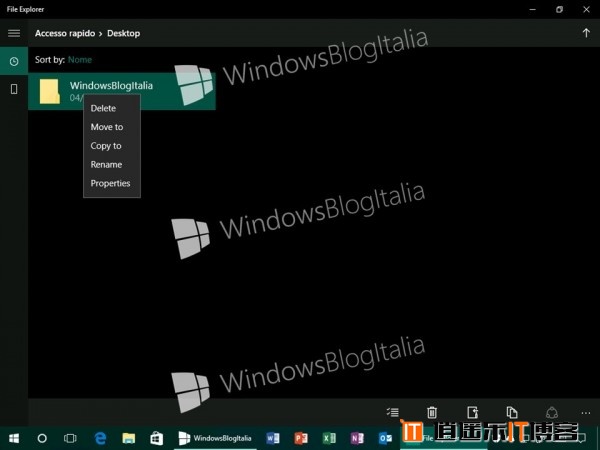Click the copy icon in bottom bar

(512, 412)
